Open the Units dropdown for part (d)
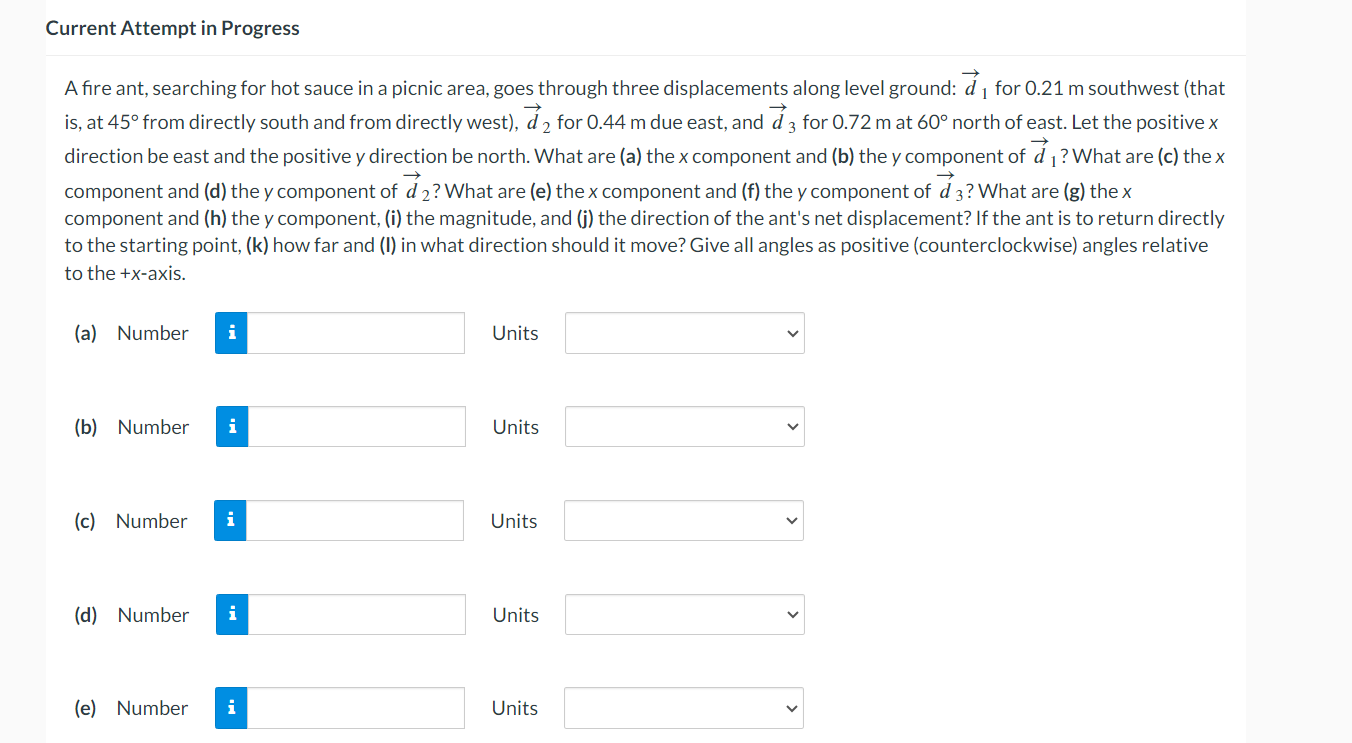 (684, 614)
